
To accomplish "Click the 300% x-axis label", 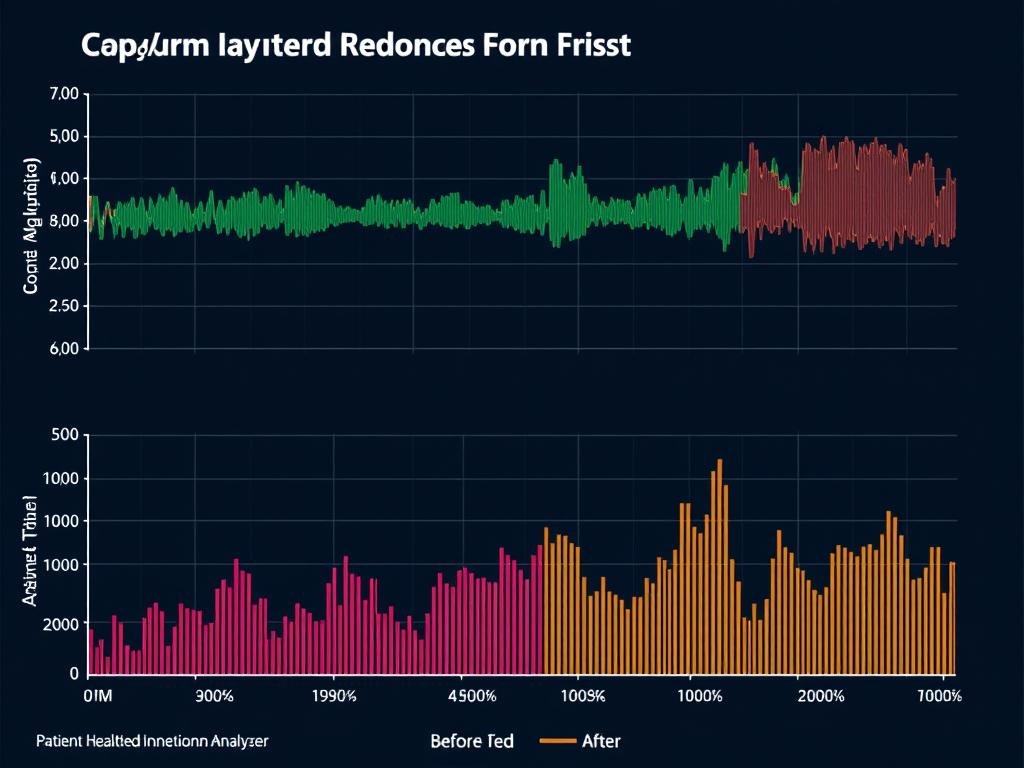I will tap(214, 697).
